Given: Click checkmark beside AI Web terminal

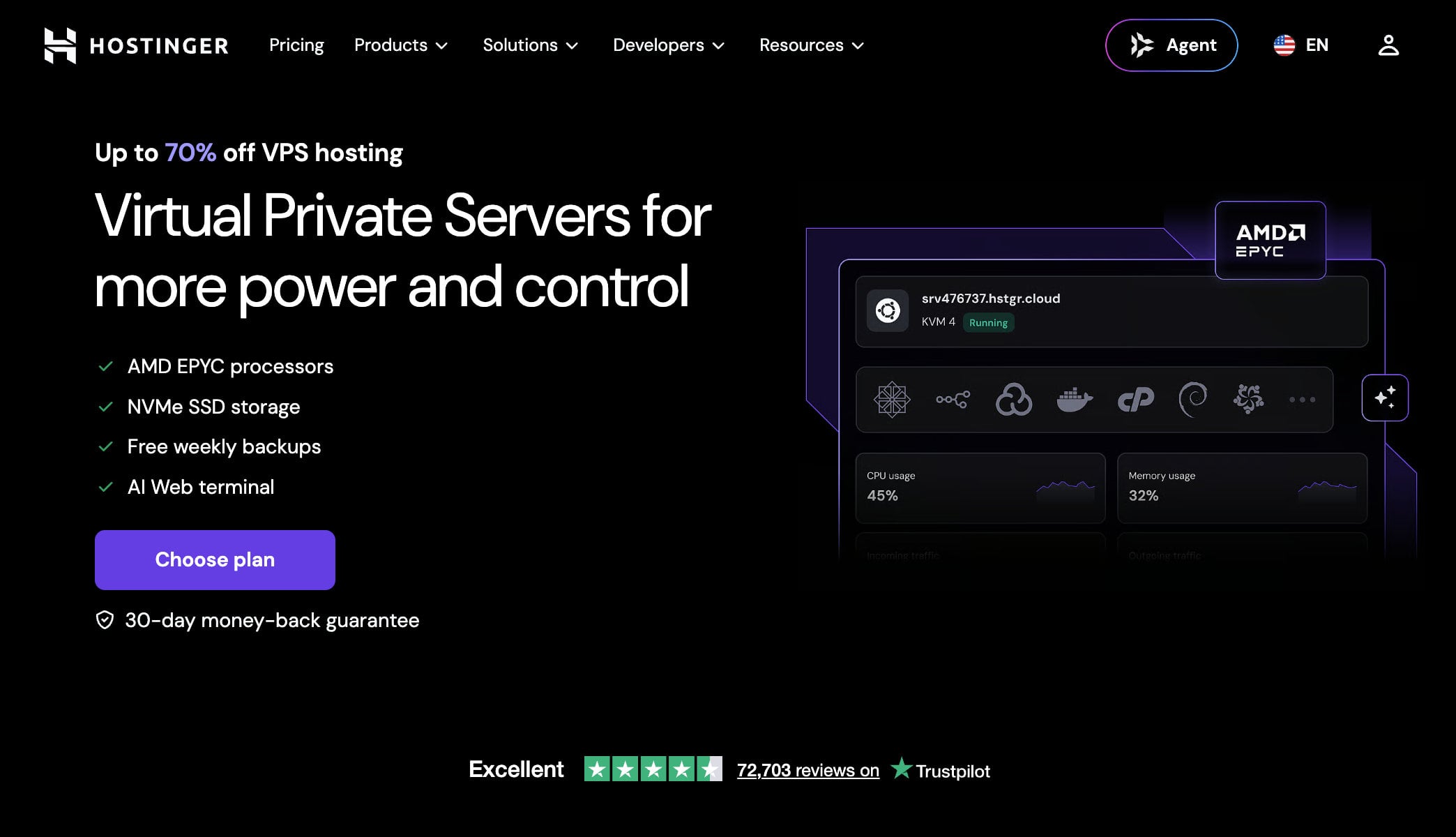Looking at the screenshot, I should [105, 487].
